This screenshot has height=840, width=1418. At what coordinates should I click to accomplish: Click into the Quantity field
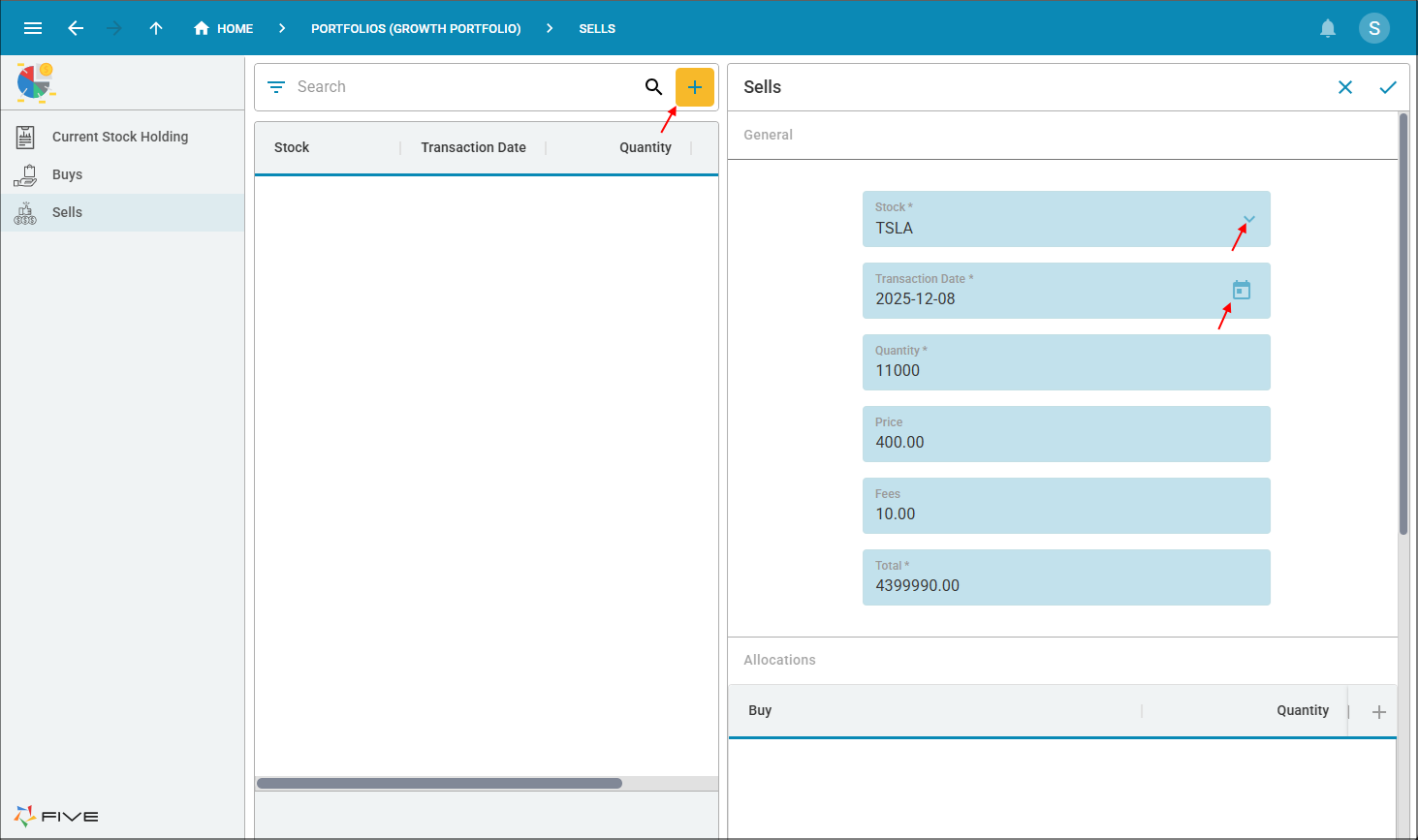pos(1066,370)
